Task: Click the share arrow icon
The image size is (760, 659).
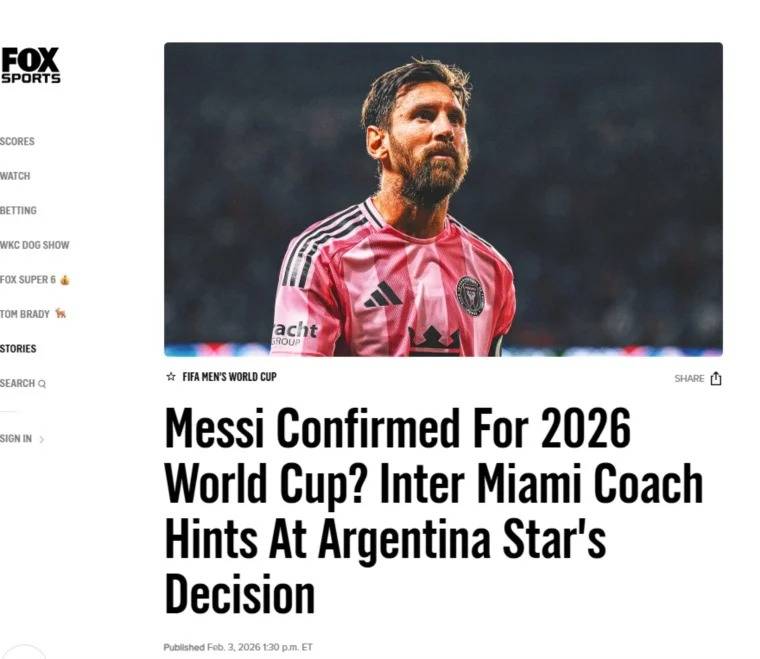Action: coord(715,379)
